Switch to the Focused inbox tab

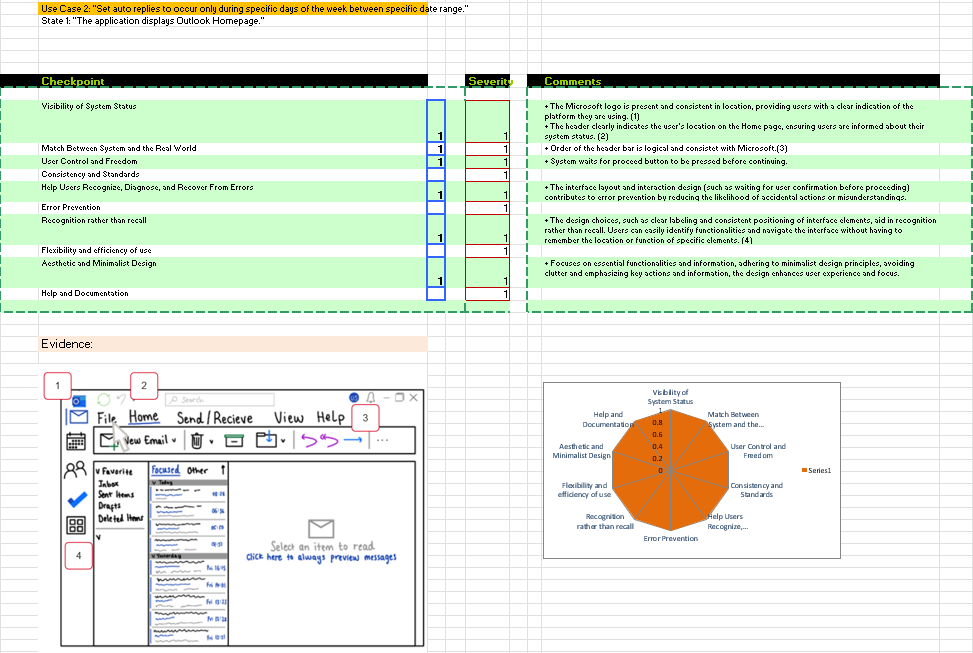tap(166, 470)
